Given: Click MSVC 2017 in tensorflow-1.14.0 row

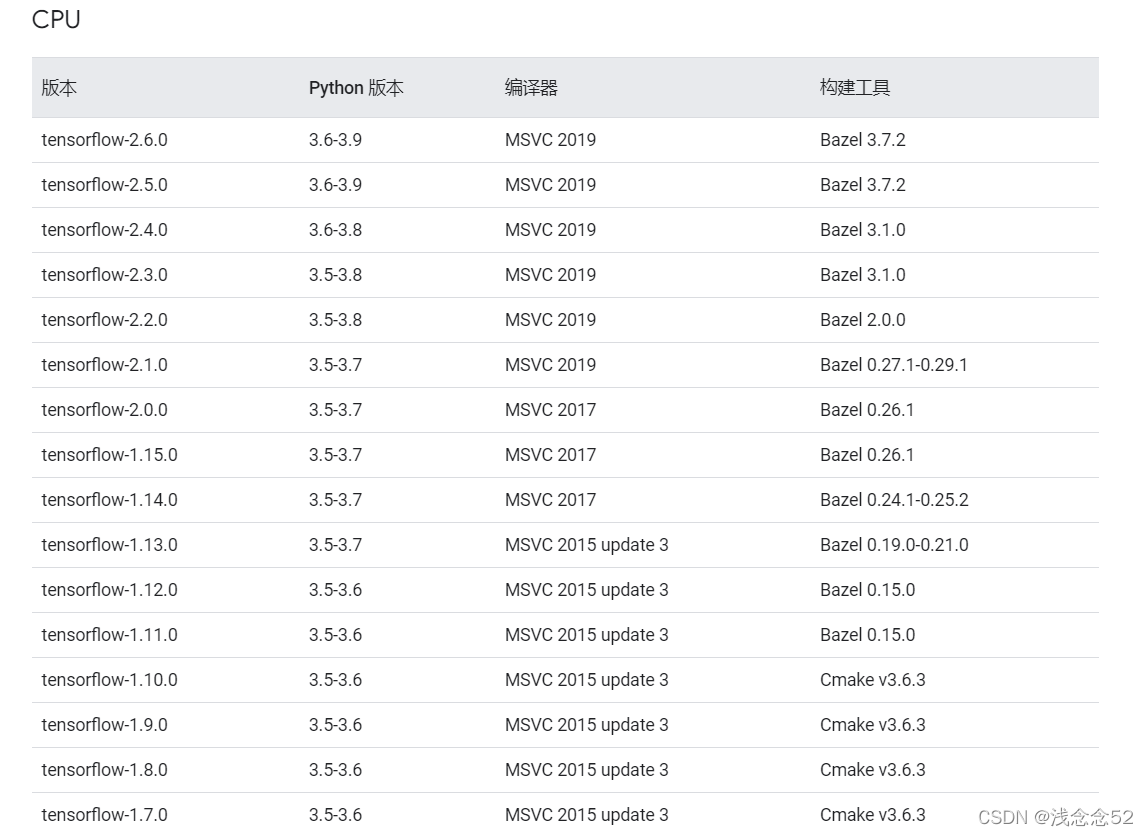Looking at the screenshot, I should tap(551, 500).
